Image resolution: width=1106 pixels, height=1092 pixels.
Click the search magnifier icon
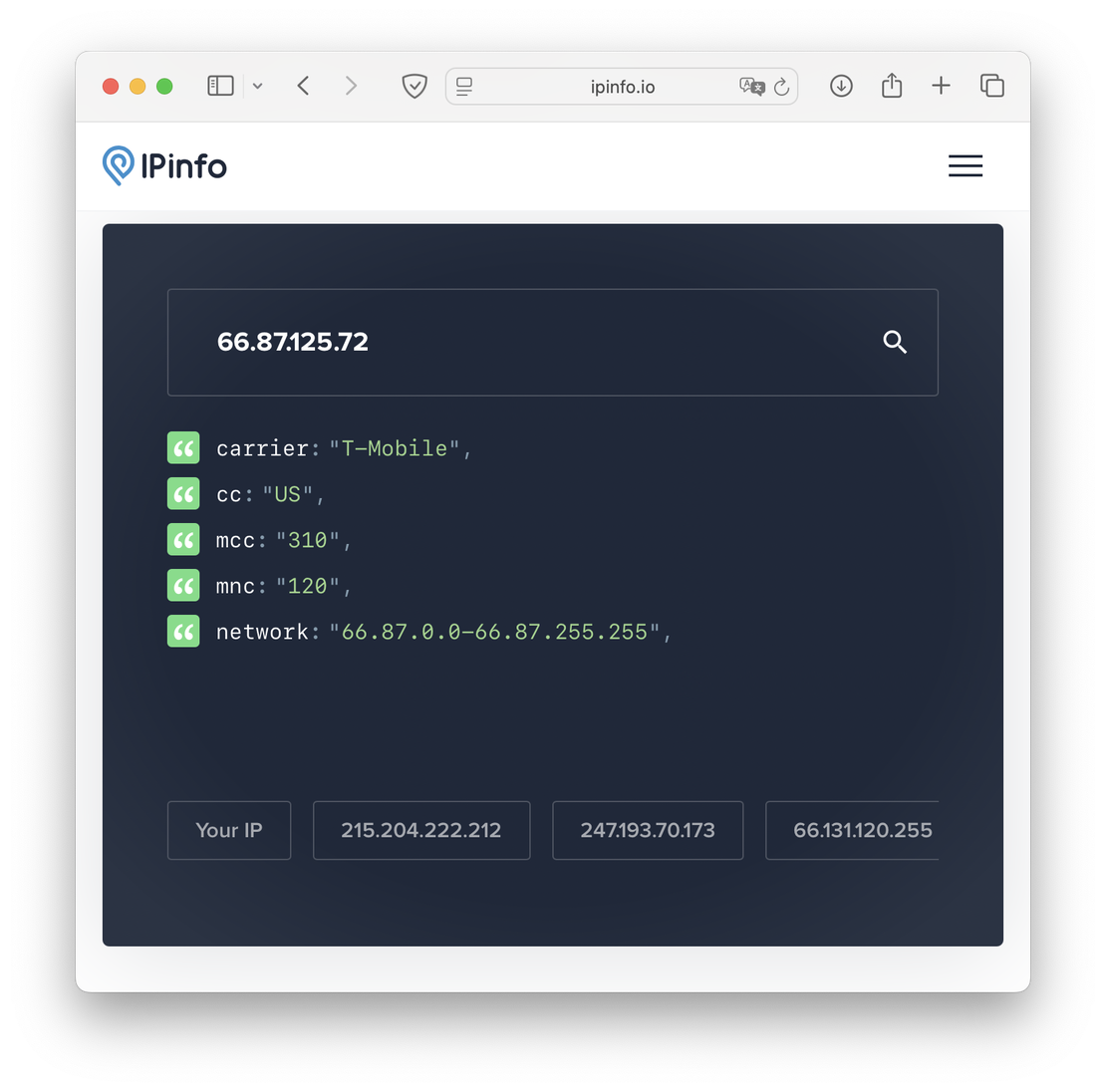pos(894,342)
